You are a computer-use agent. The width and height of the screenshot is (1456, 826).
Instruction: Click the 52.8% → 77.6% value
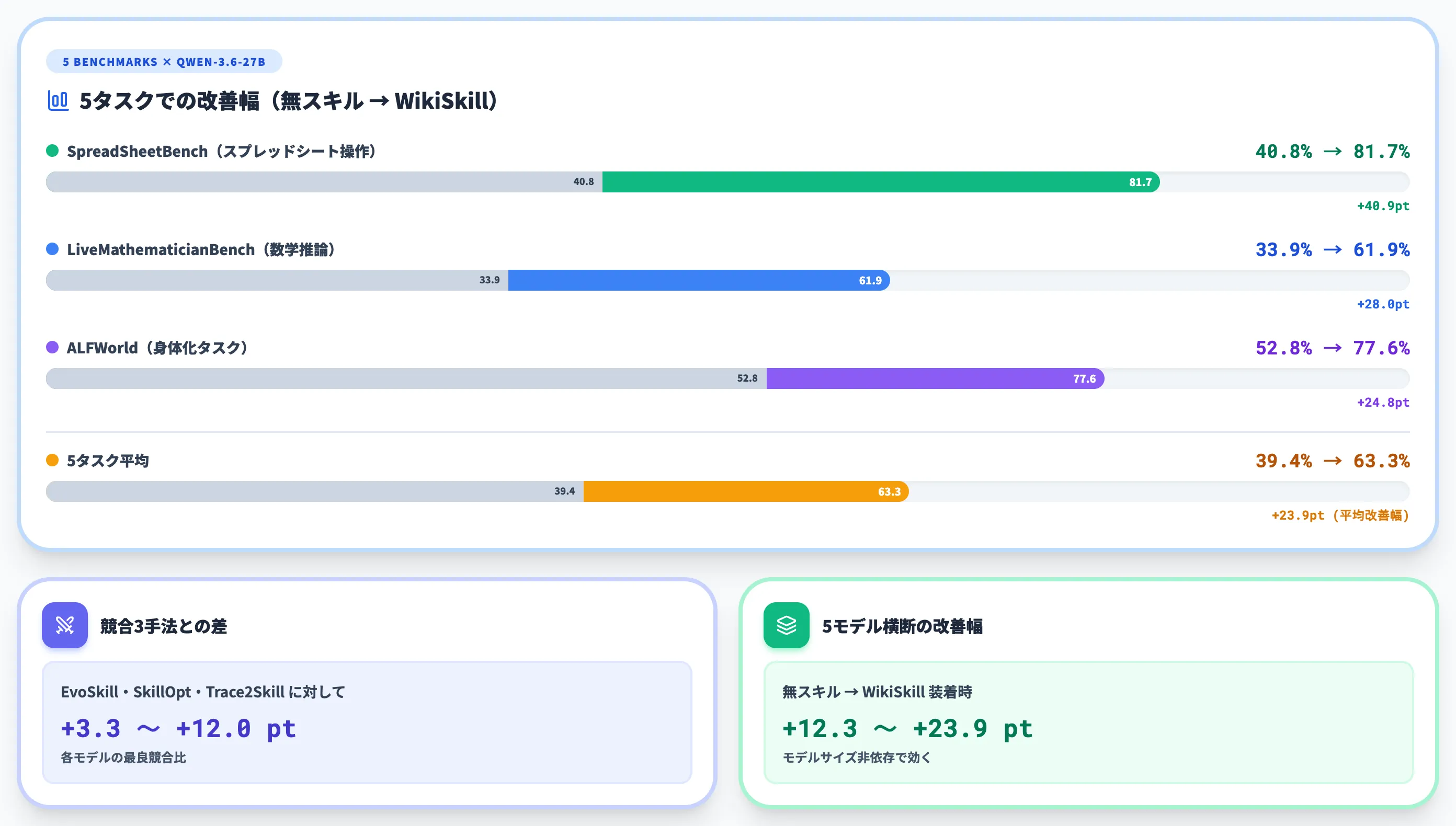(1332, 348)
